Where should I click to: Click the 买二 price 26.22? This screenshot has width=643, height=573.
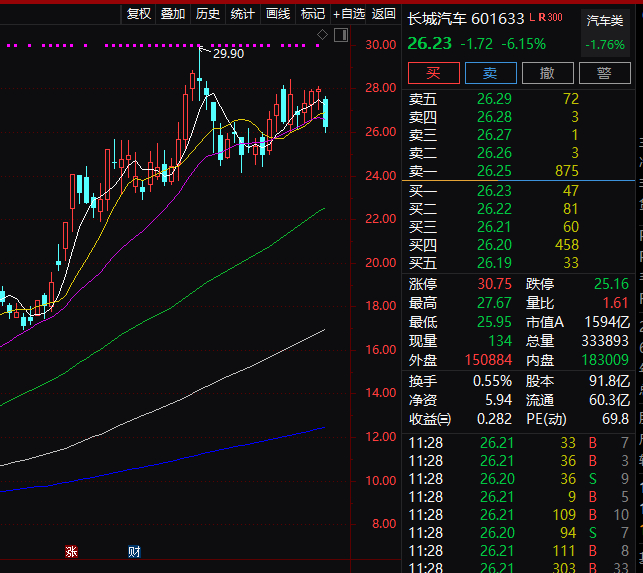494,209
